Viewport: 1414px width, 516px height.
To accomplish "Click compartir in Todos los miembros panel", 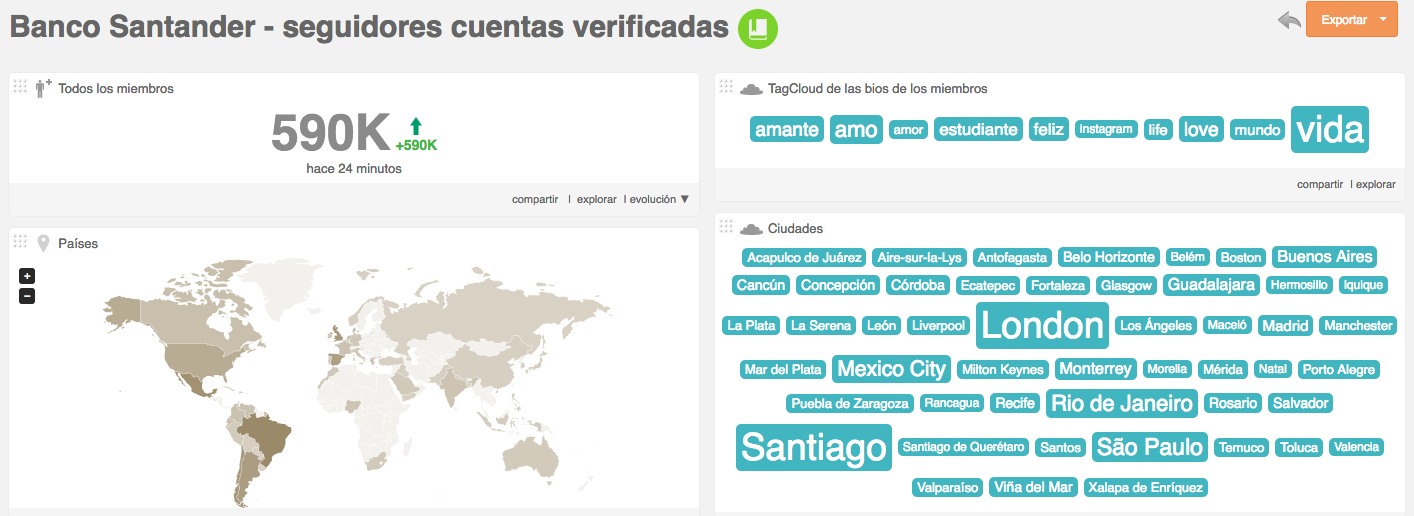I will [535, 199].
